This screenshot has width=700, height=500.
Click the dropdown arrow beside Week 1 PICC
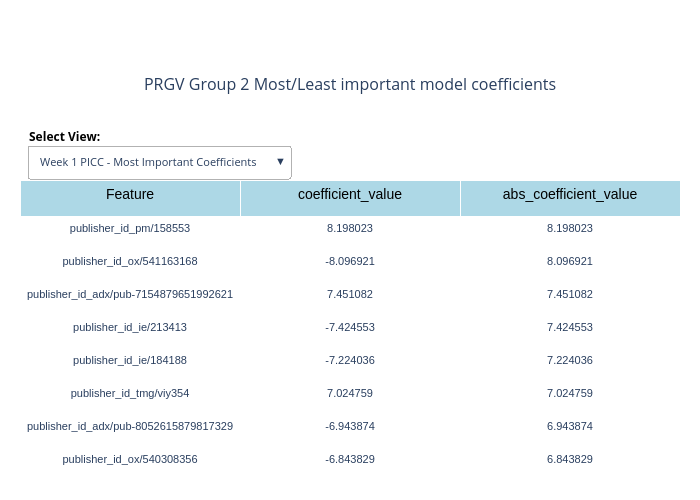280,162
